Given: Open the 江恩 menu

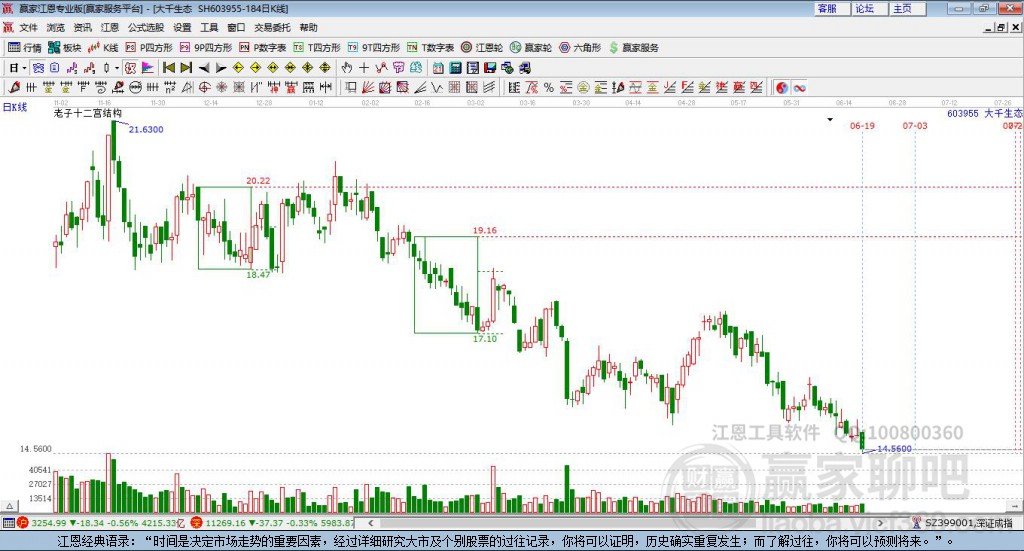Looking at the screenshot, I should coord(110,27).
